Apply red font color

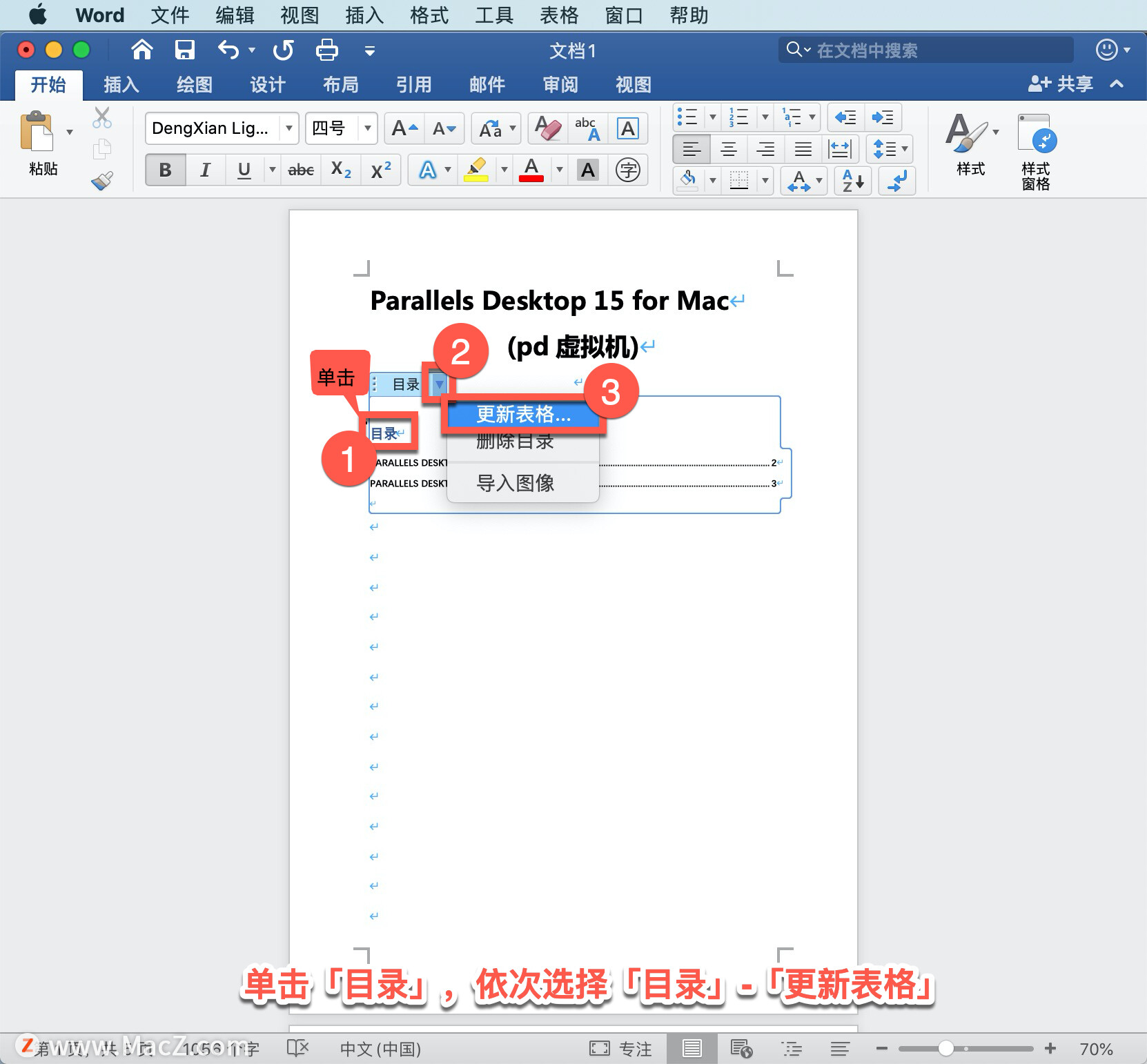531,170
